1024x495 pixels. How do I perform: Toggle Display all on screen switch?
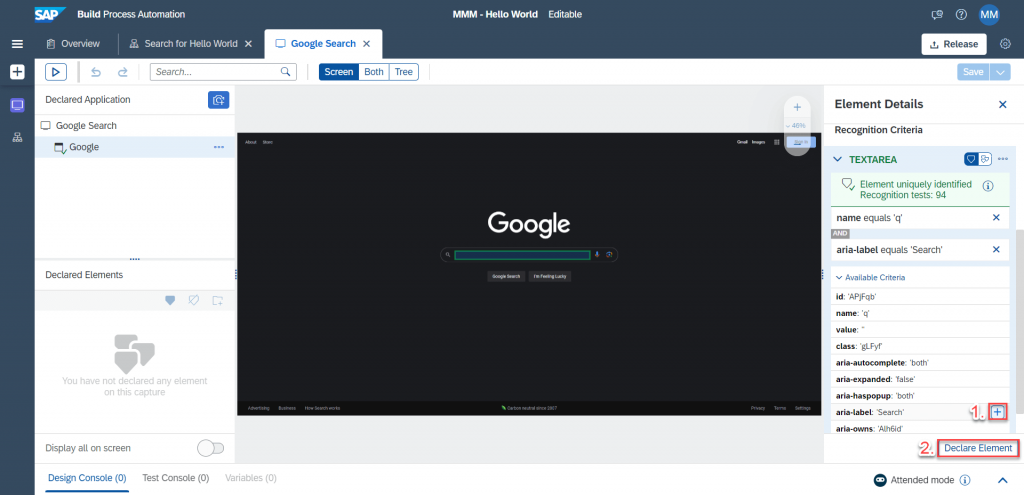210,448
